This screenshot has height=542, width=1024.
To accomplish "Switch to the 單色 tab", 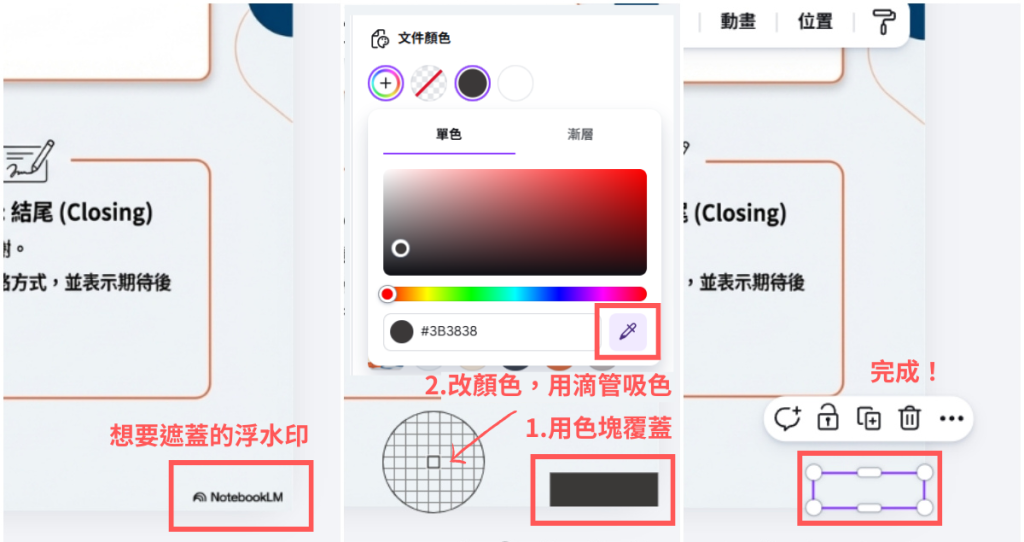I will coord(449,135).
